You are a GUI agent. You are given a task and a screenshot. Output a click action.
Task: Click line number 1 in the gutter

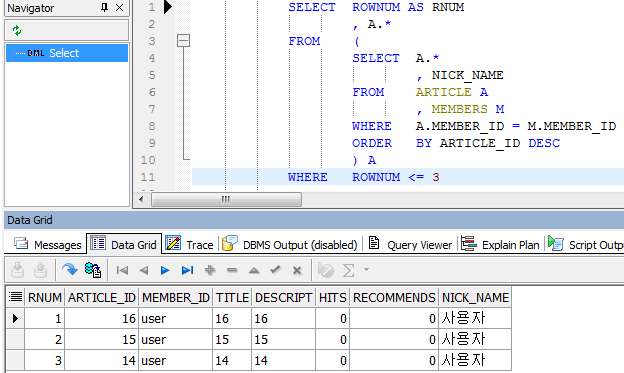(152, 7)
